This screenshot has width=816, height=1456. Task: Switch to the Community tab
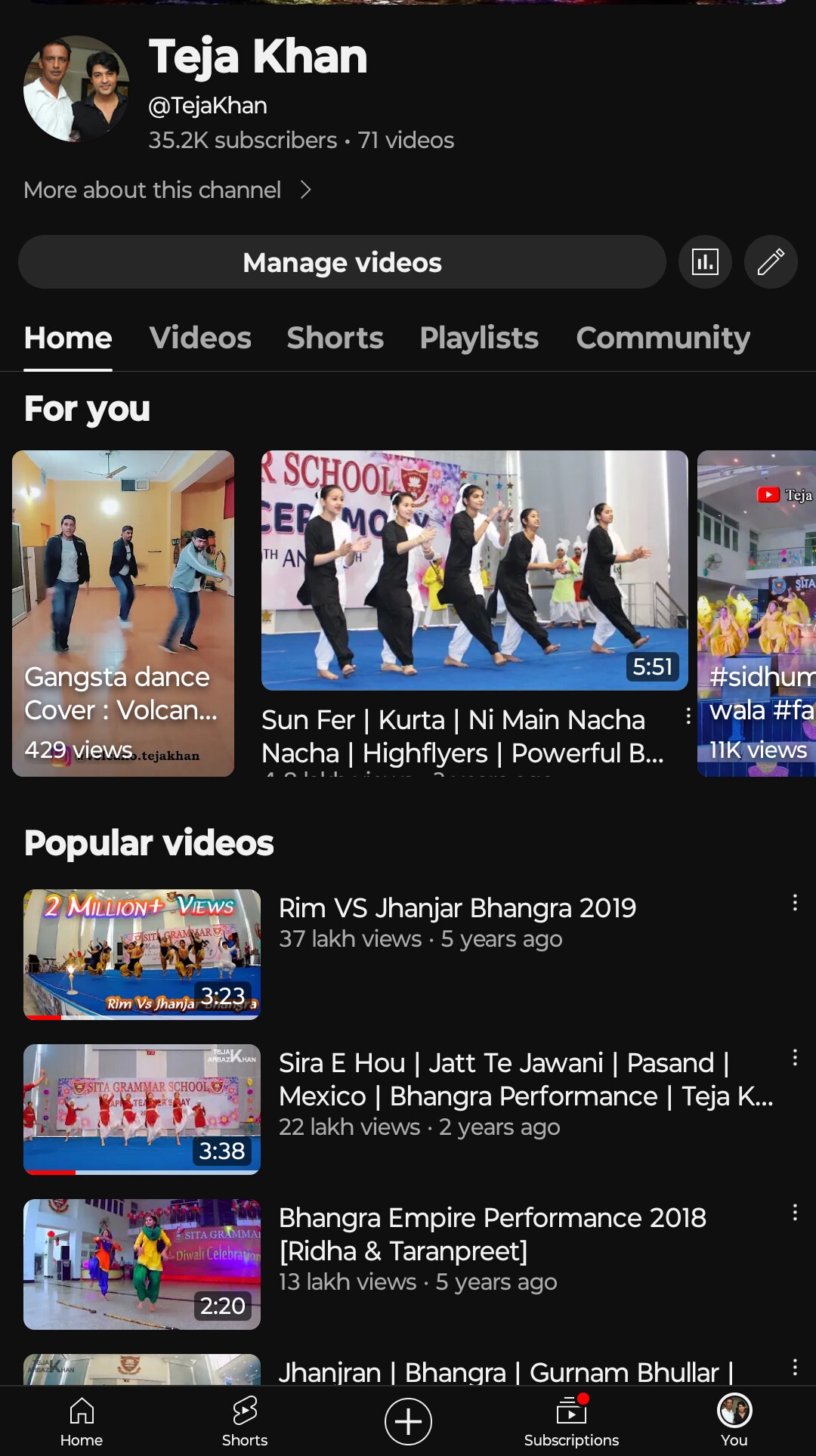point(663,338)
